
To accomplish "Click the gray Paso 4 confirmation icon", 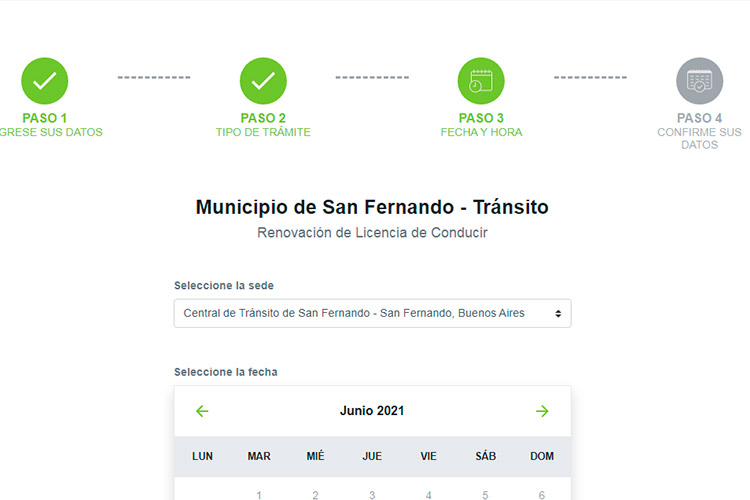I will coord(699,81).
